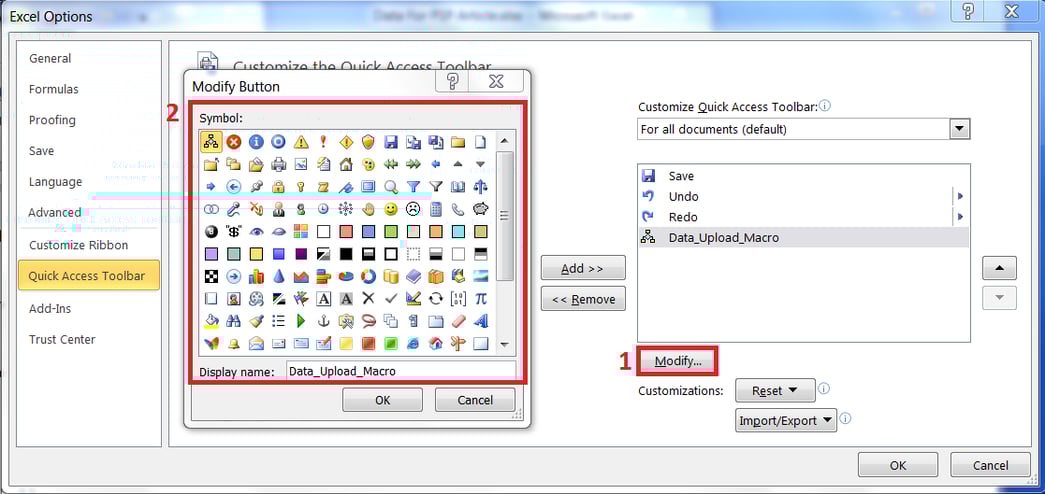Switch to the Advanced category
This screenshot has width=1045, height=494.
pyautogui.click(x=55, y=213)
